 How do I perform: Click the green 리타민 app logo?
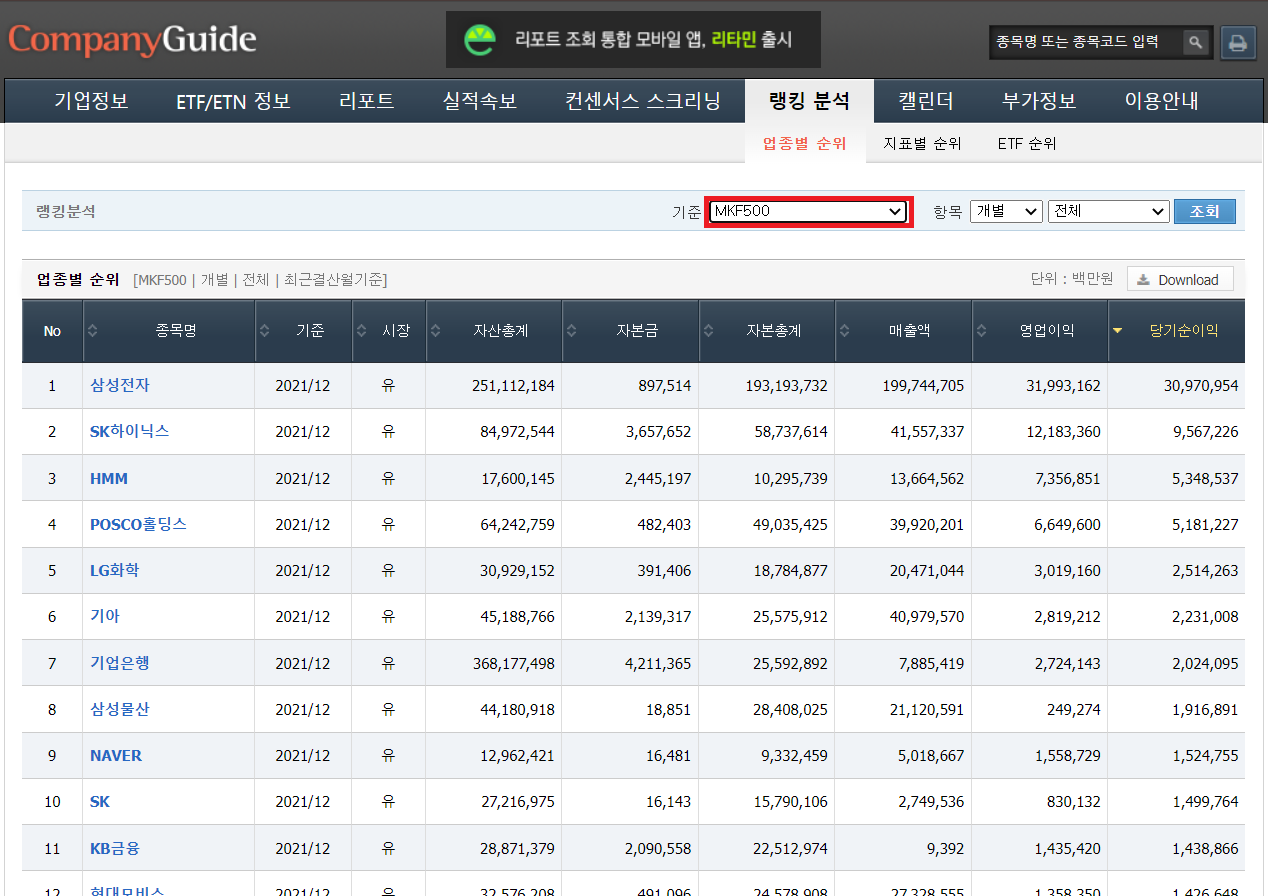pyautogui.click(x=480, y=40)
